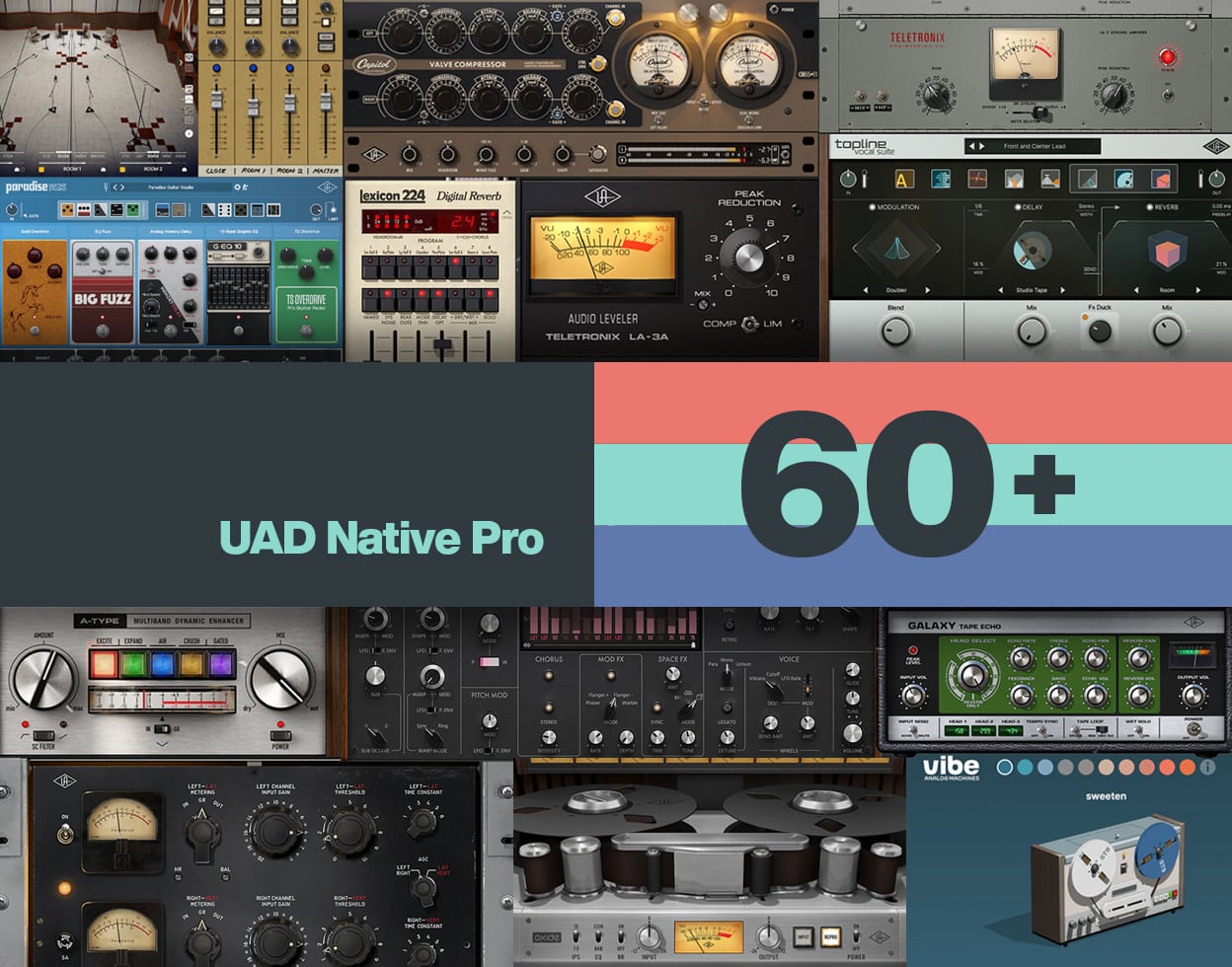This screenshot has height=967, width=1232.
Task: Expand the Lexicon 224 OPEN chevron
Action: [x=508, y=212]
